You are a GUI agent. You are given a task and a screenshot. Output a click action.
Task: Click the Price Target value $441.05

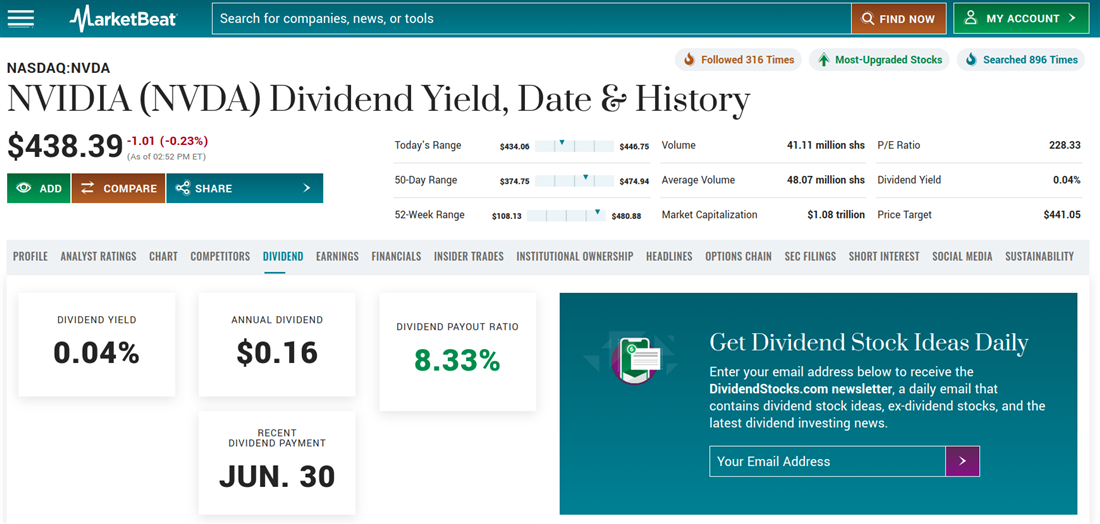coord(1062,215)
